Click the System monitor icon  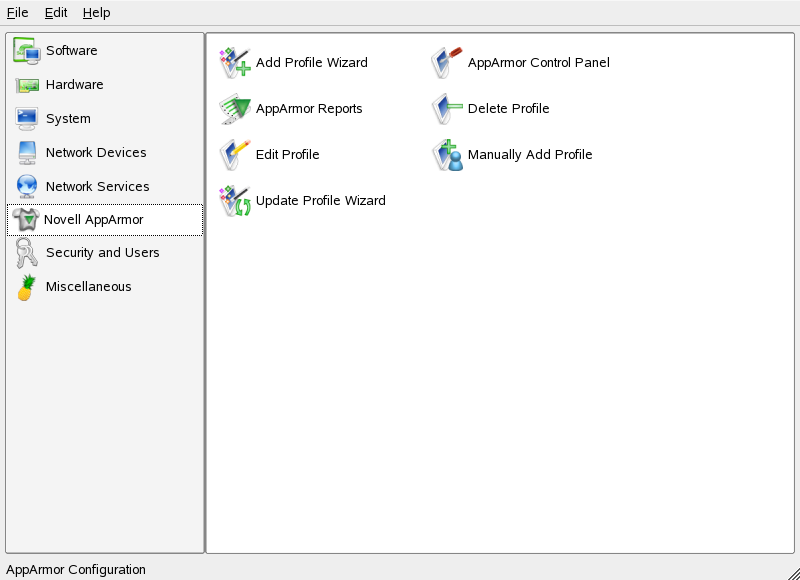click(x=27, y=118)
